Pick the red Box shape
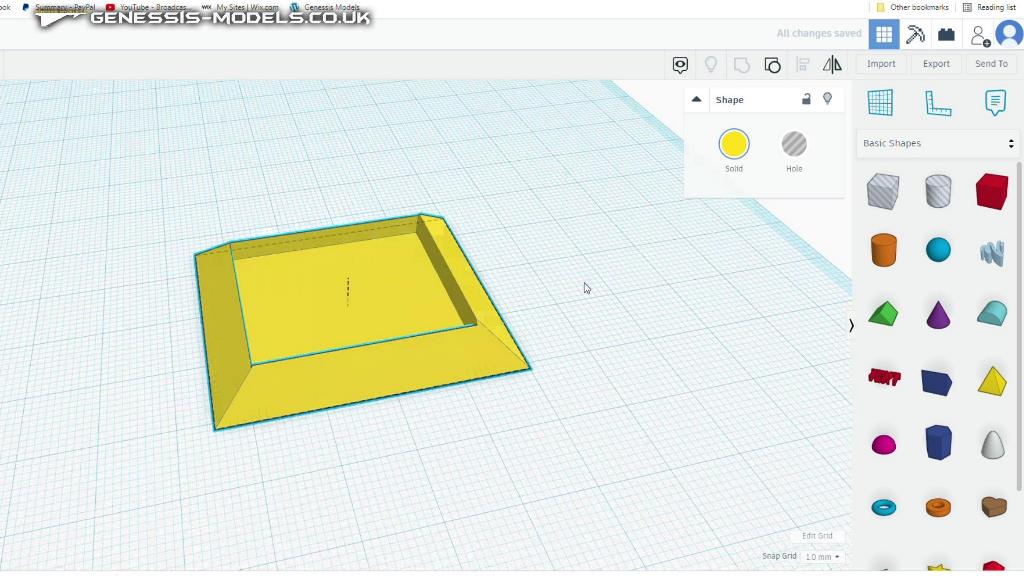 992,191
